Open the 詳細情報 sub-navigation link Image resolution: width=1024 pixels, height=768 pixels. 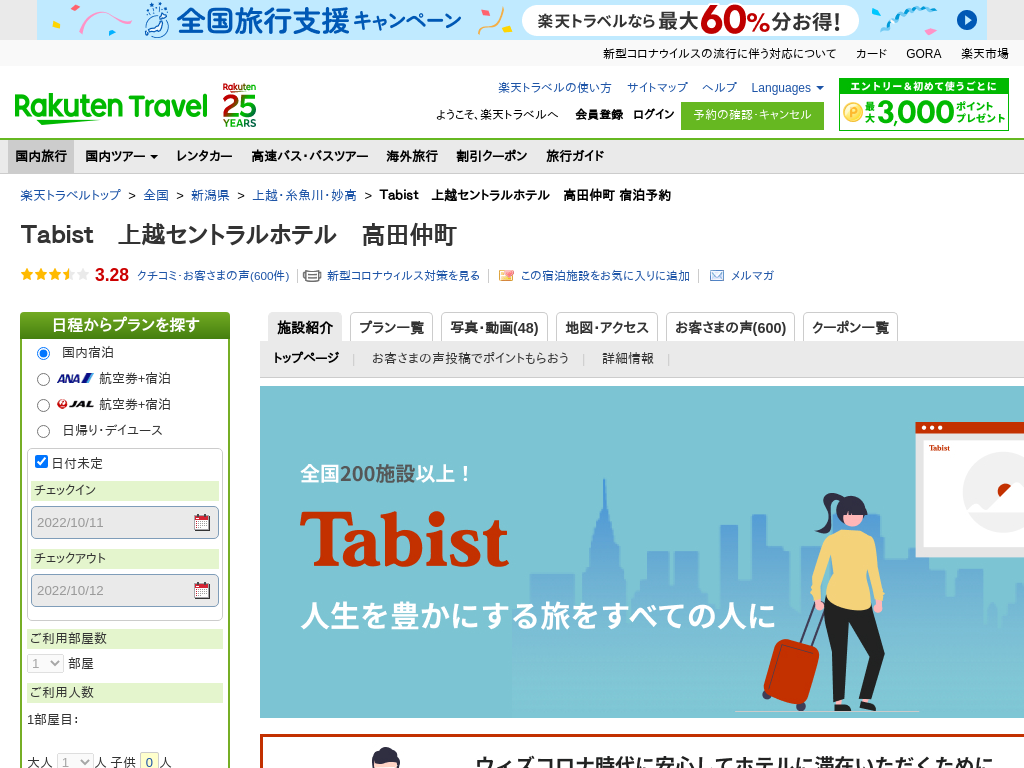628,358
